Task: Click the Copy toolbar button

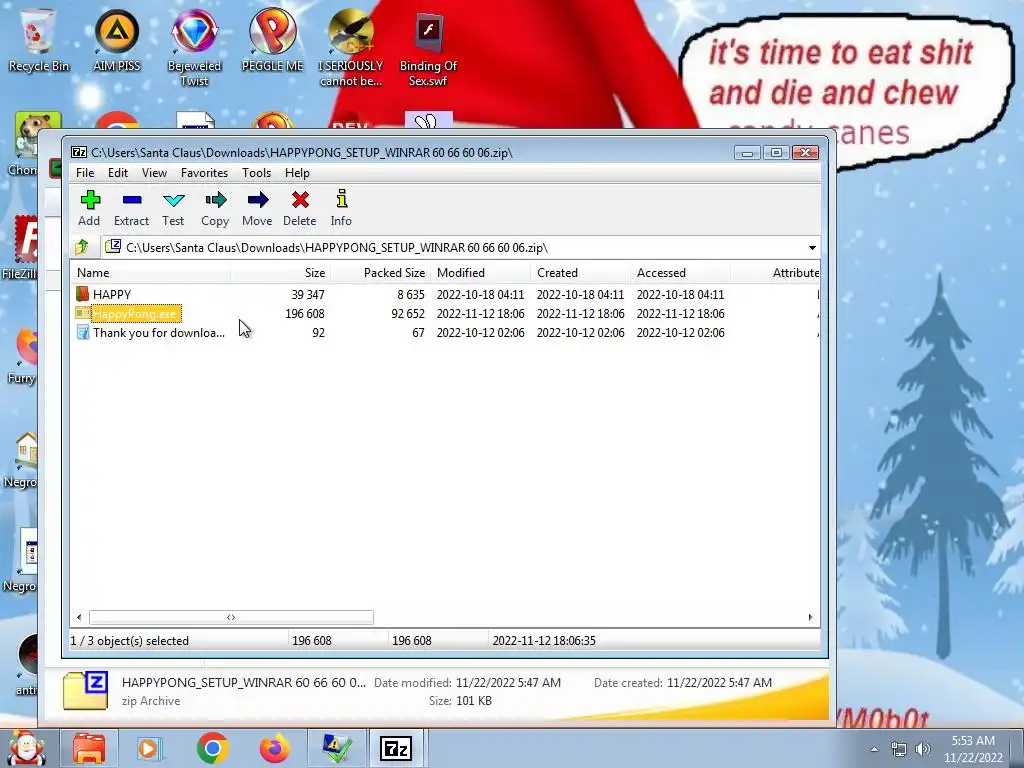Action: pyautogui.click(x=215, y=208)
